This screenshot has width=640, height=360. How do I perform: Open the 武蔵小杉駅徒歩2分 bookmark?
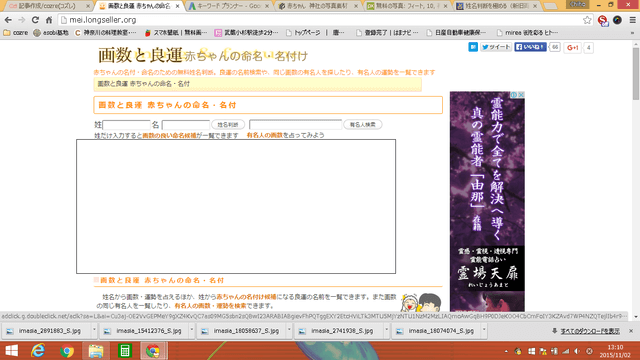coord(247,33)
